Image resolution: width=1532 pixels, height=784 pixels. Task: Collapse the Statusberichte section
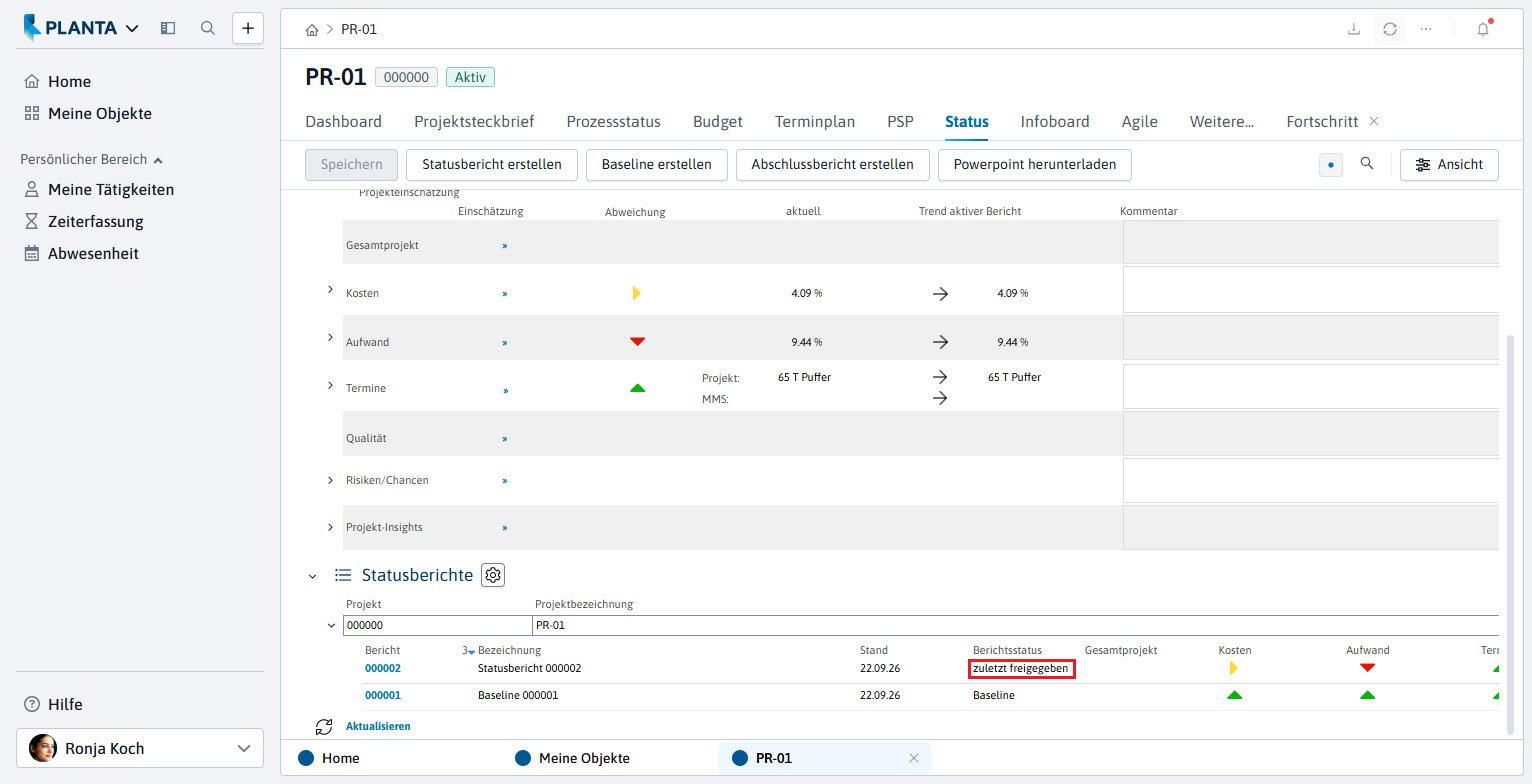tap(313, 576)
